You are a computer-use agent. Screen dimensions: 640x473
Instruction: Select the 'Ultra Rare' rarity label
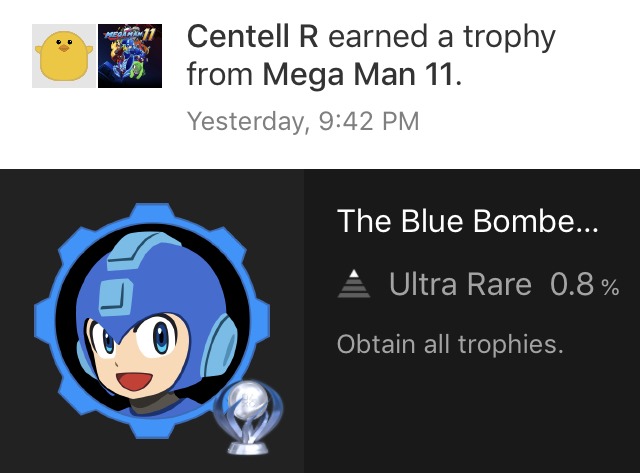click(460, 285)
